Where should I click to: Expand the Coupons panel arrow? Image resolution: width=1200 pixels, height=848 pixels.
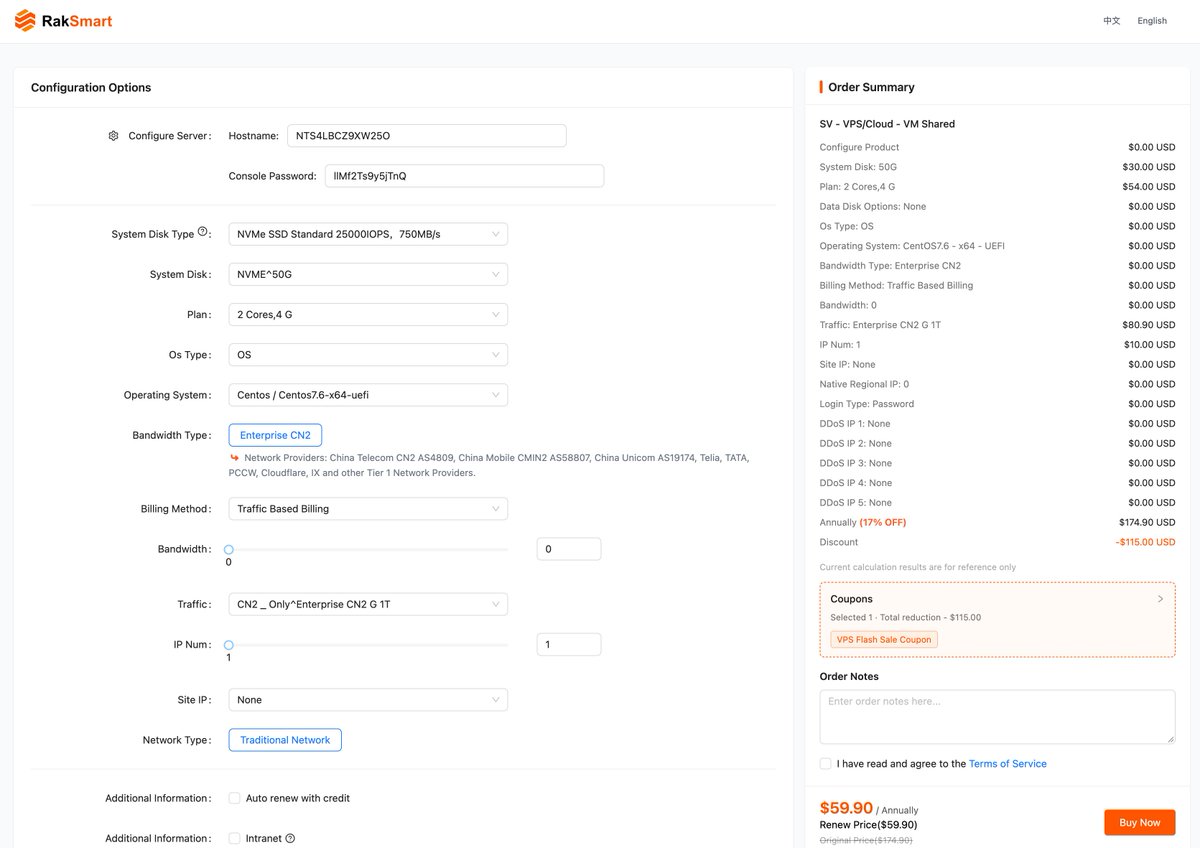pos(1160,599)
